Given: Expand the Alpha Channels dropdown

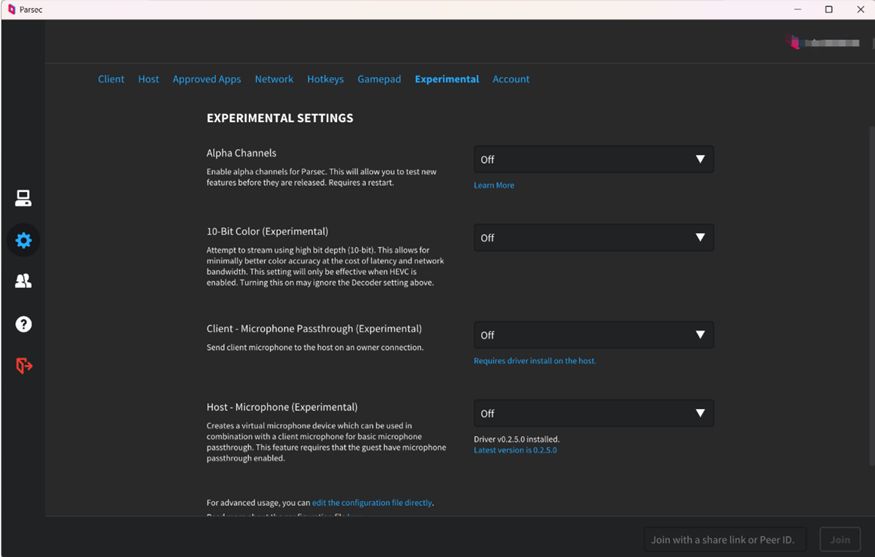Looking at the screenshot, I should [x=593, y=159].
